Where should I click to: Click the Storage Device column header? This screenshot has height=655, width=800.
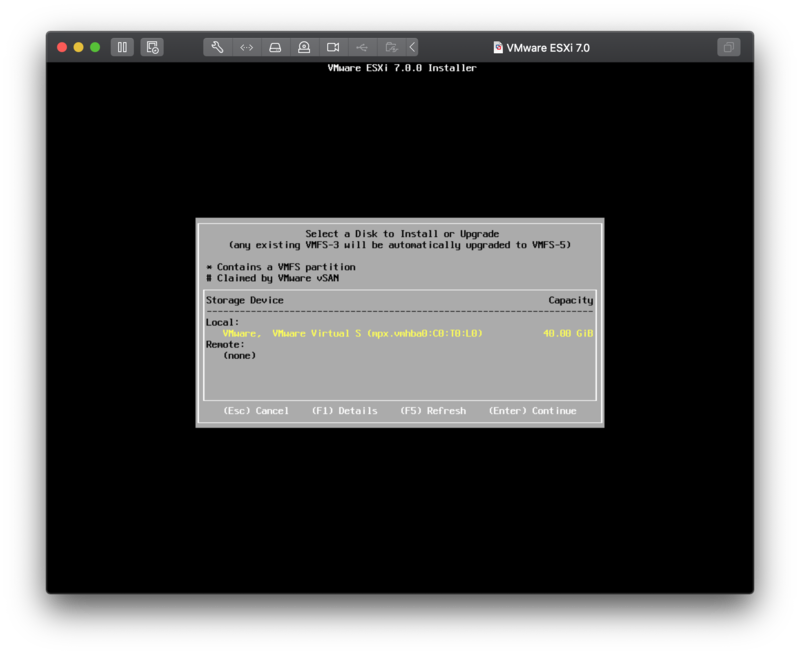[244, 300]
